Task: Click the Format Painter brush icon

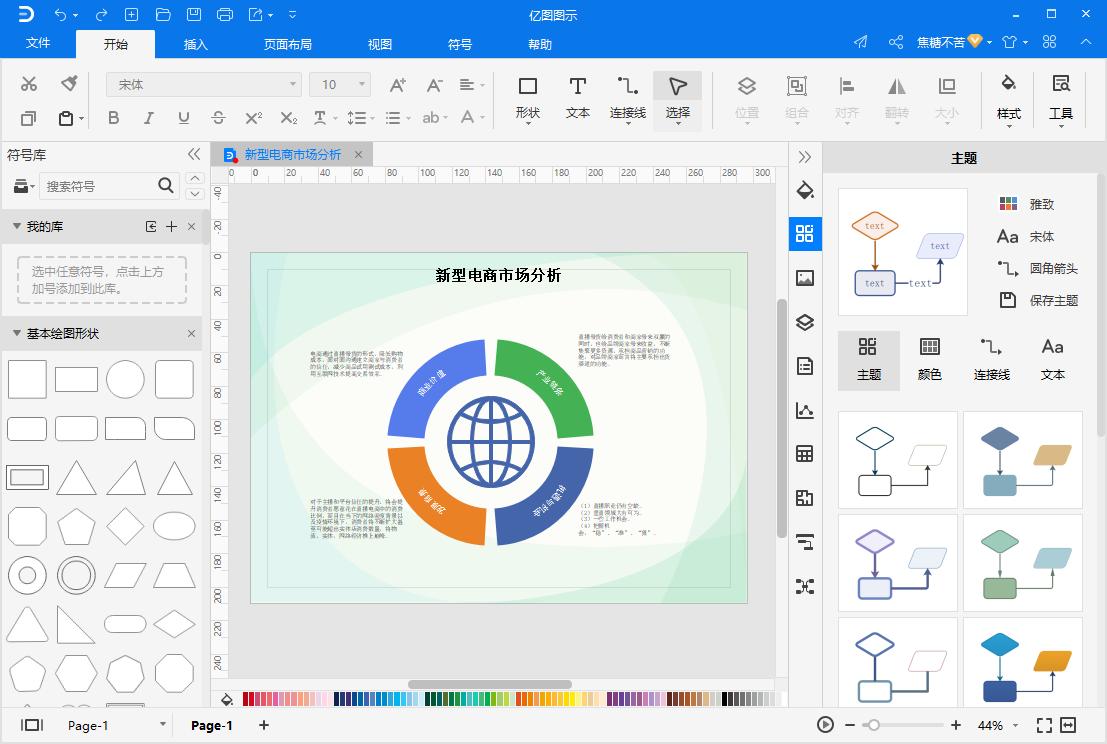Action: coord(69,83)
